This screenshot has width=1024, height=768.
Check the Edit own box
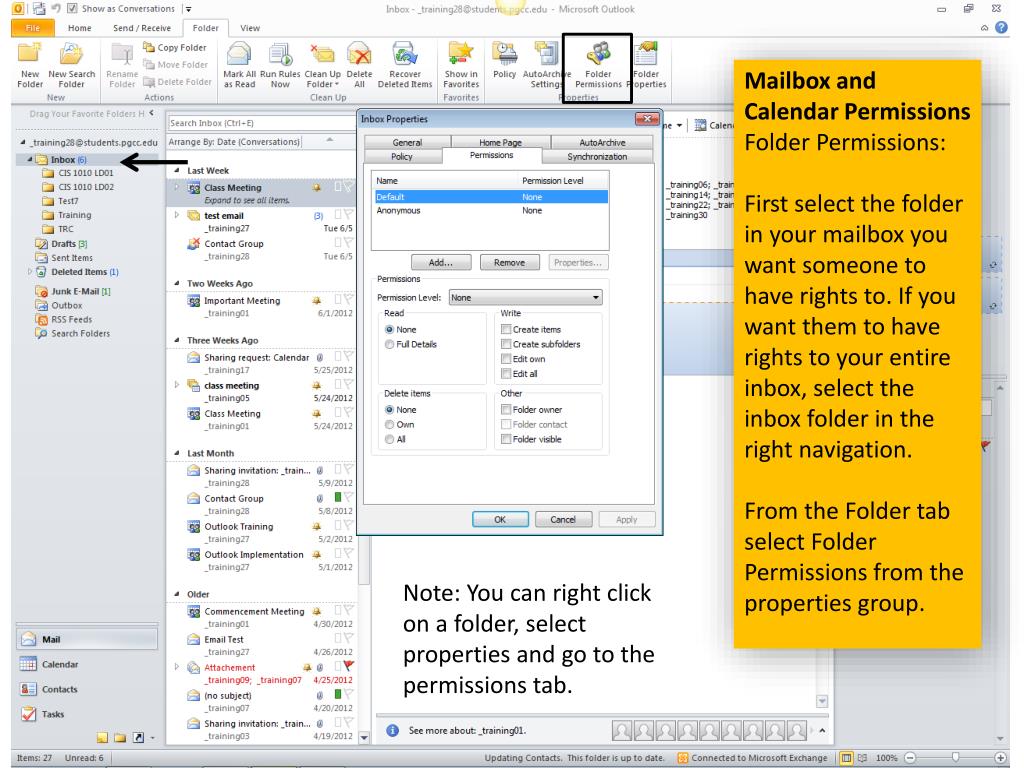(x=505, y=359)
